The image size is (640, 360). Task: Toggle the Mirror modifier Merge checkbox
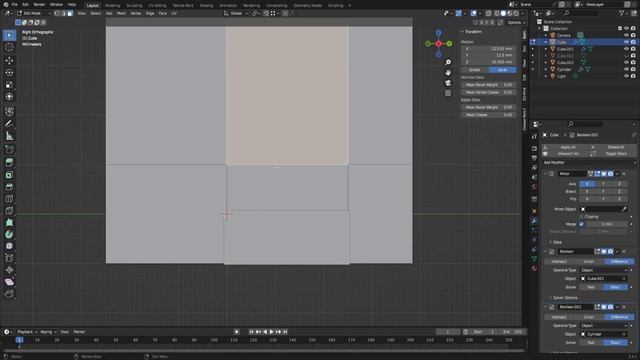tap(582, 224)
